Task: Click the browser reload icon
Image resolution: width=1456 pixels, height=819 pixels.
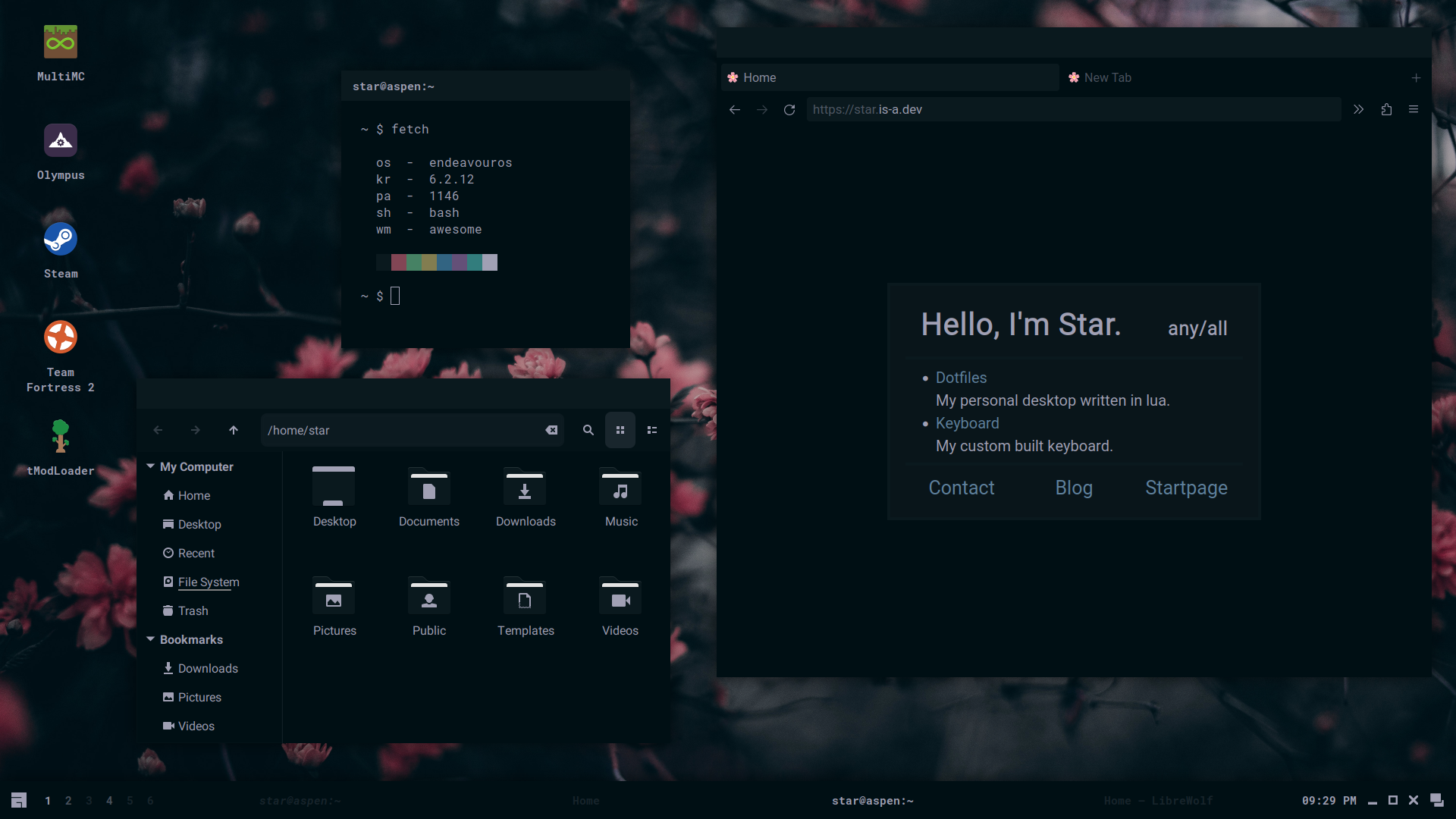Action: [789, 110]
